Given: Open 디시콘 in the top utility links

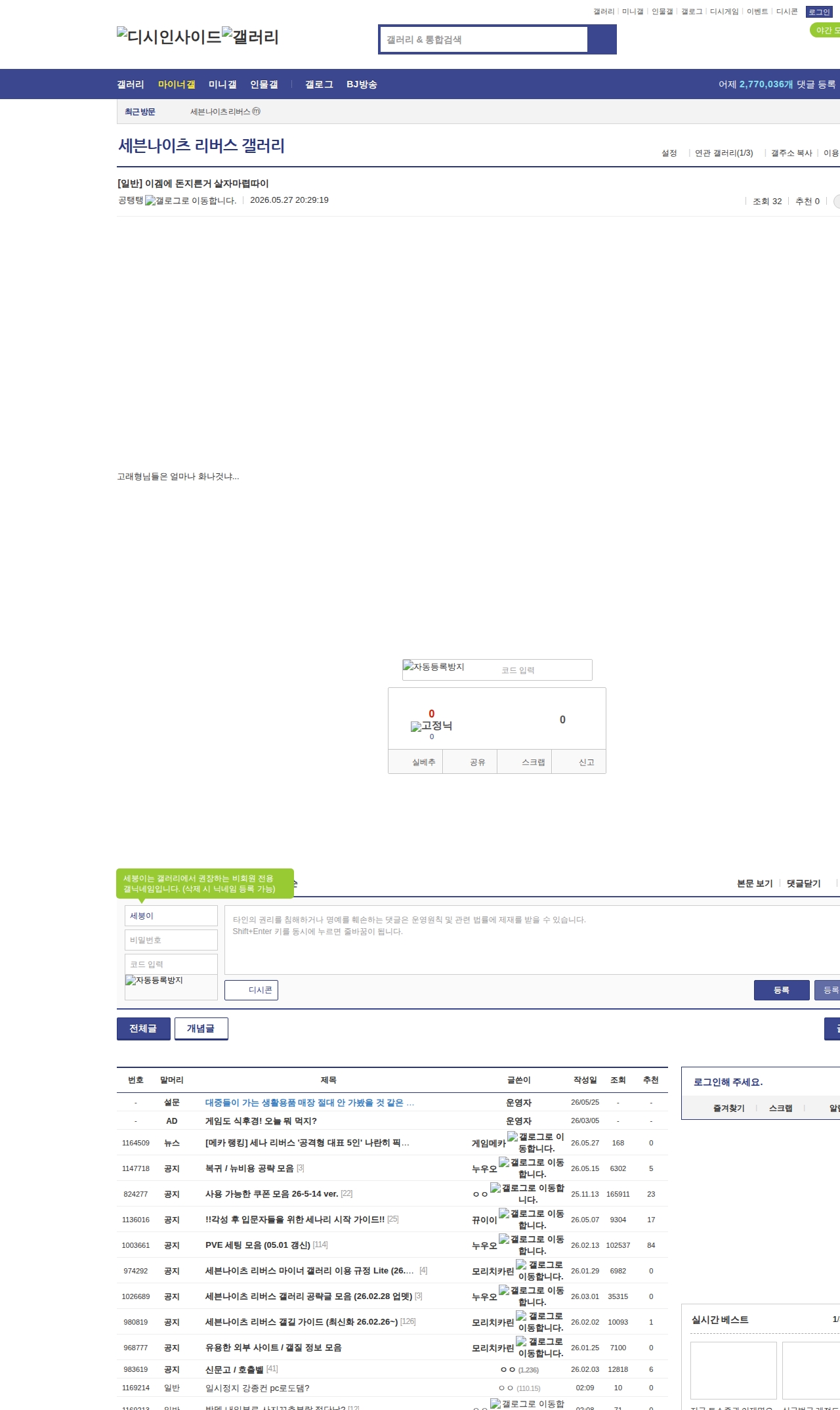Looking at the screenshot, I should coord(787,12).
